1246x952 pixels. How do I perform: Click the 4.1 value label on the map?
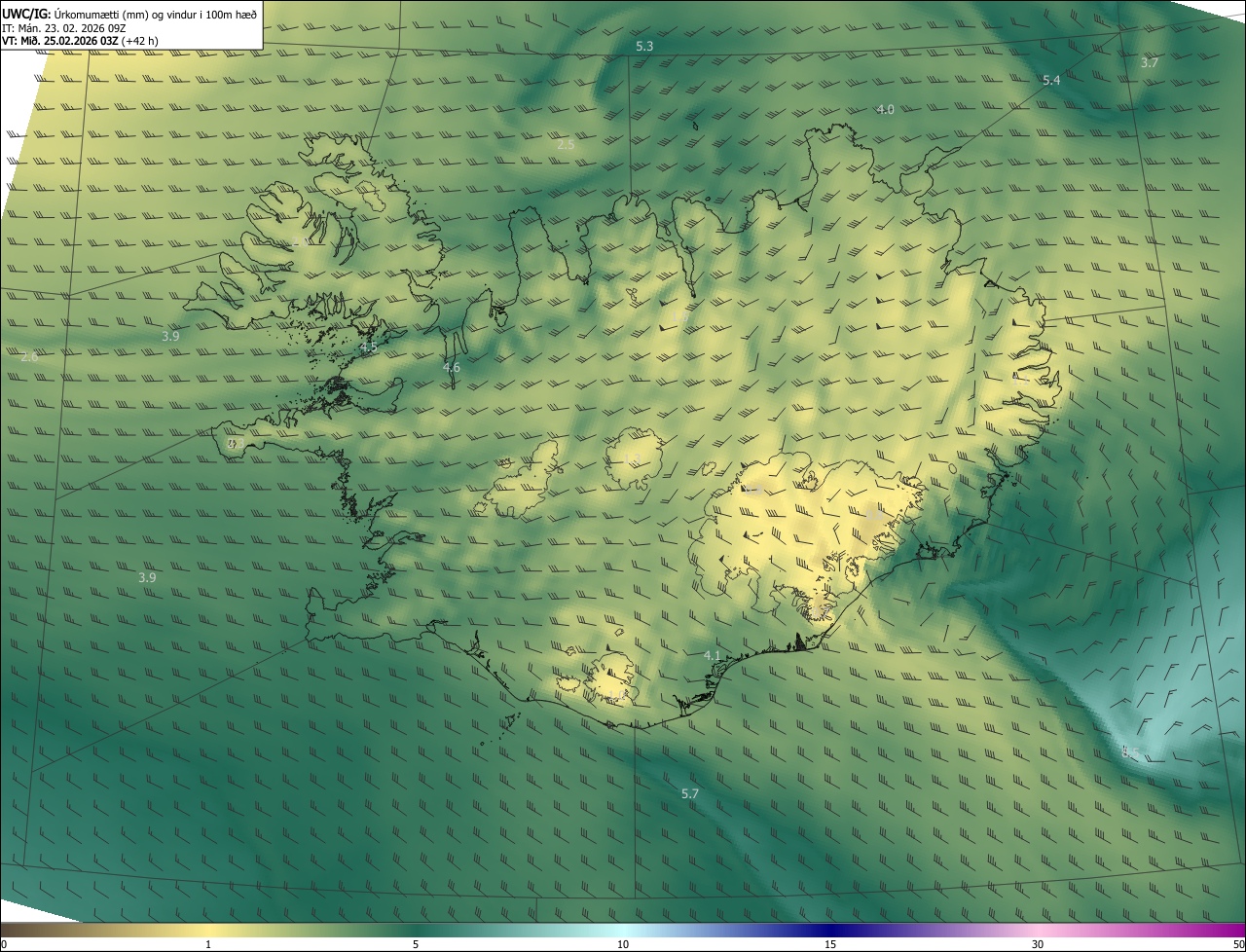(x=712, y=655)
